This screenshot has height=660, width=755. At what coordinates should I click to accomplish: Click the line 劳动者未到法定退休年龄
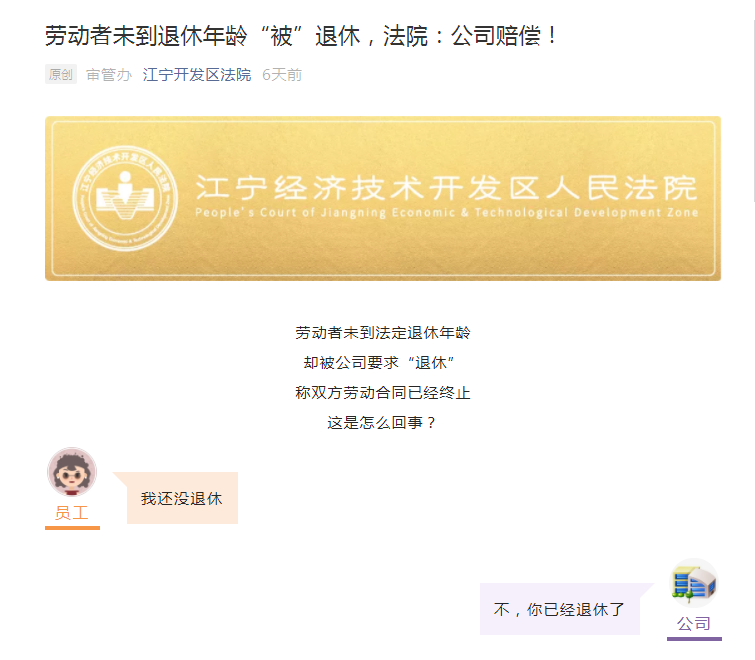pos(383,332)
